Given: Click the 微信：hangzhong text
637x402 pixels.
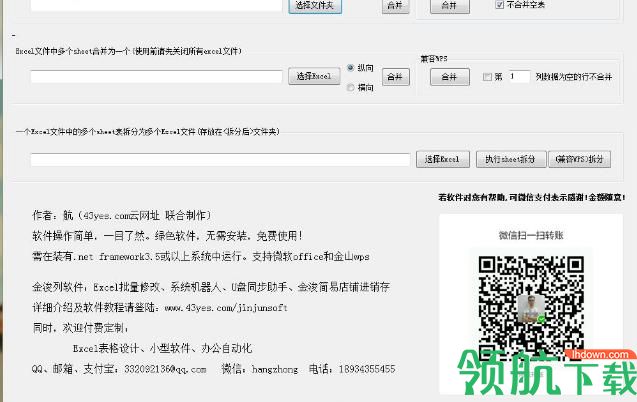Looking at the screenshot, I should tap(260, 369).
